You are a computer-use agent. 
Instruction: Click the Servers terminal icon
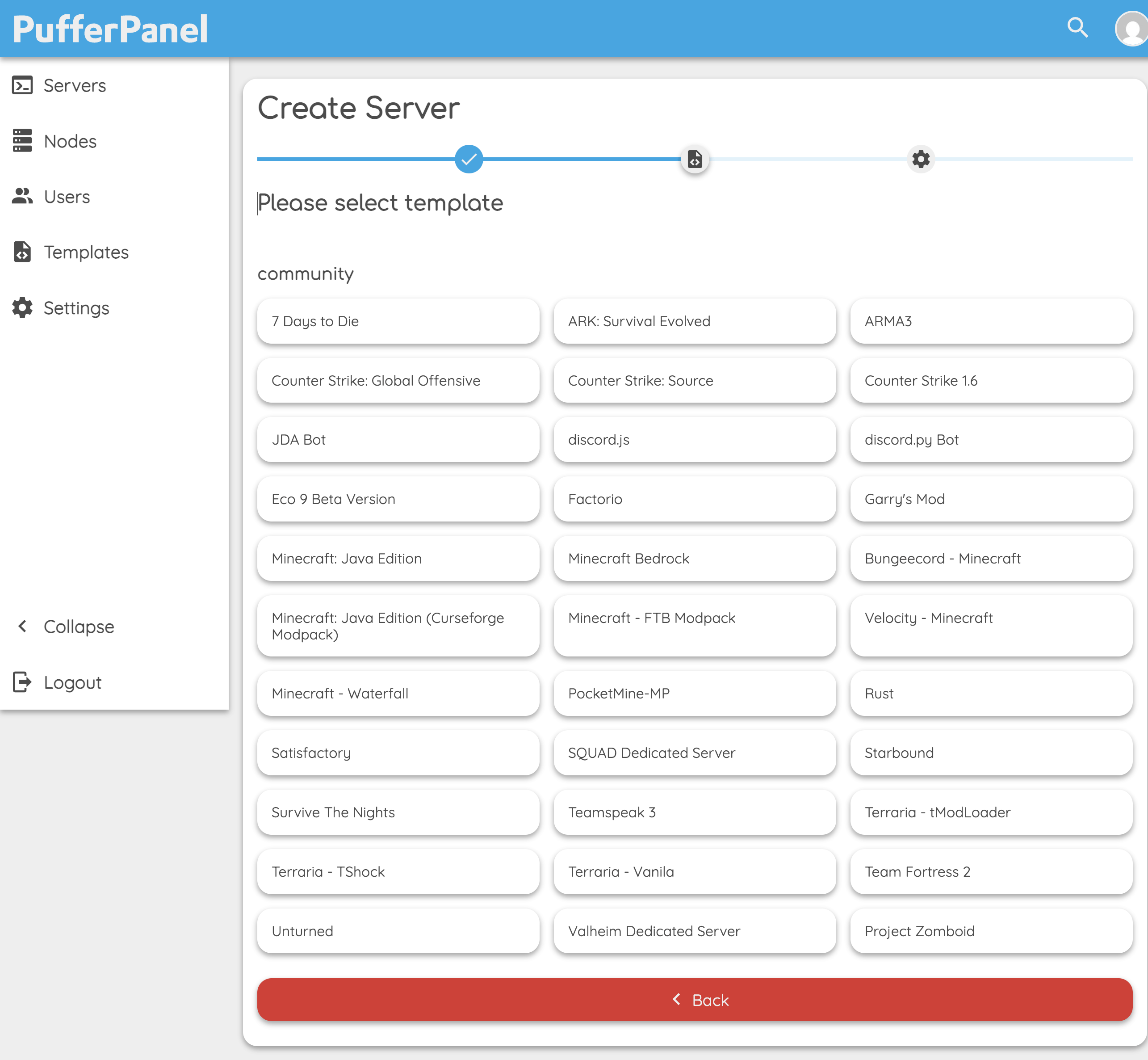pyautogui.click(x=22, y=85)
